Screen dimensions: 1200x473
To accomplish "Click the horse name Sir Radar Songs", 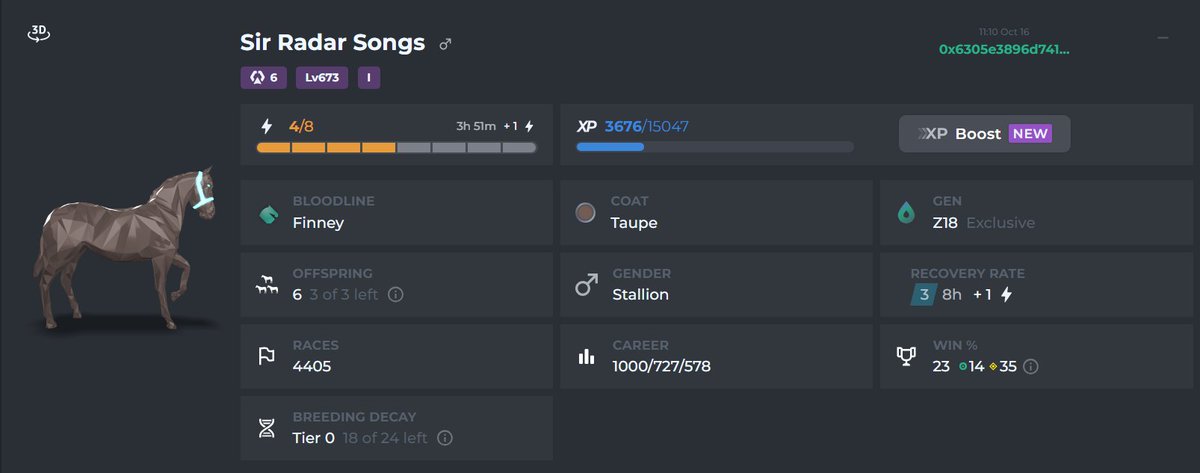I will [333, 43].
